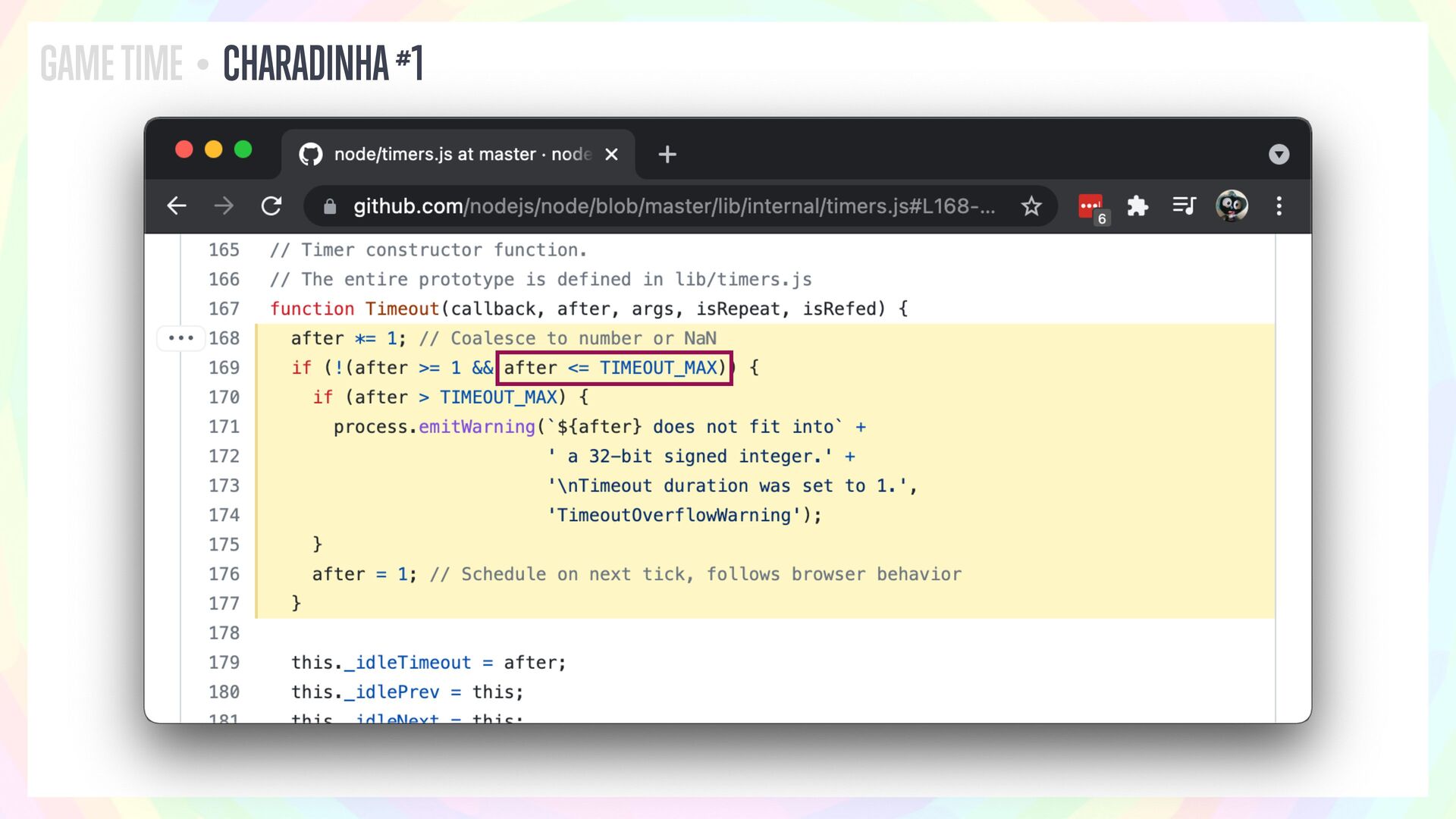Click 'TIMEOUT_MAX' in line 170

[498, 397]
